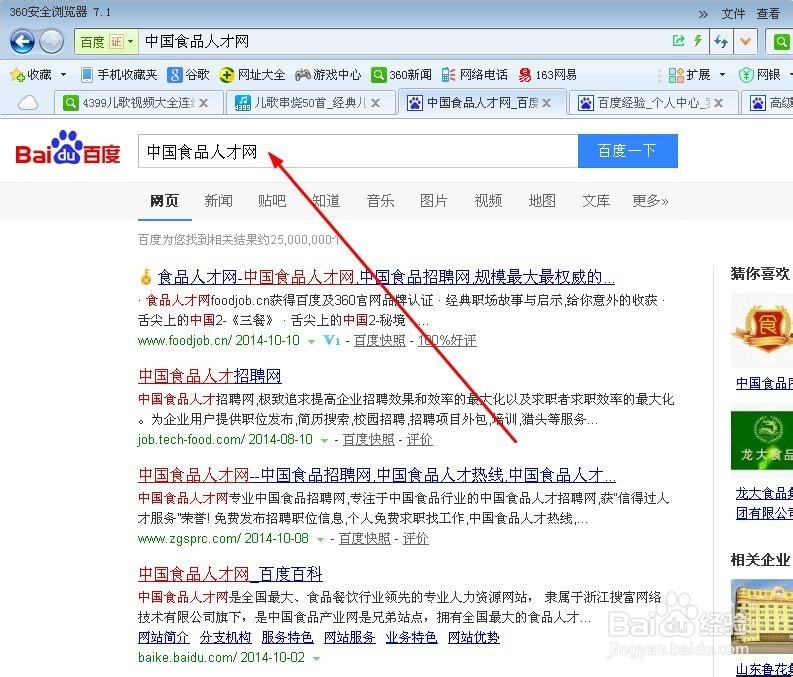Open the 网址大全 bookmark

(252, 75)
